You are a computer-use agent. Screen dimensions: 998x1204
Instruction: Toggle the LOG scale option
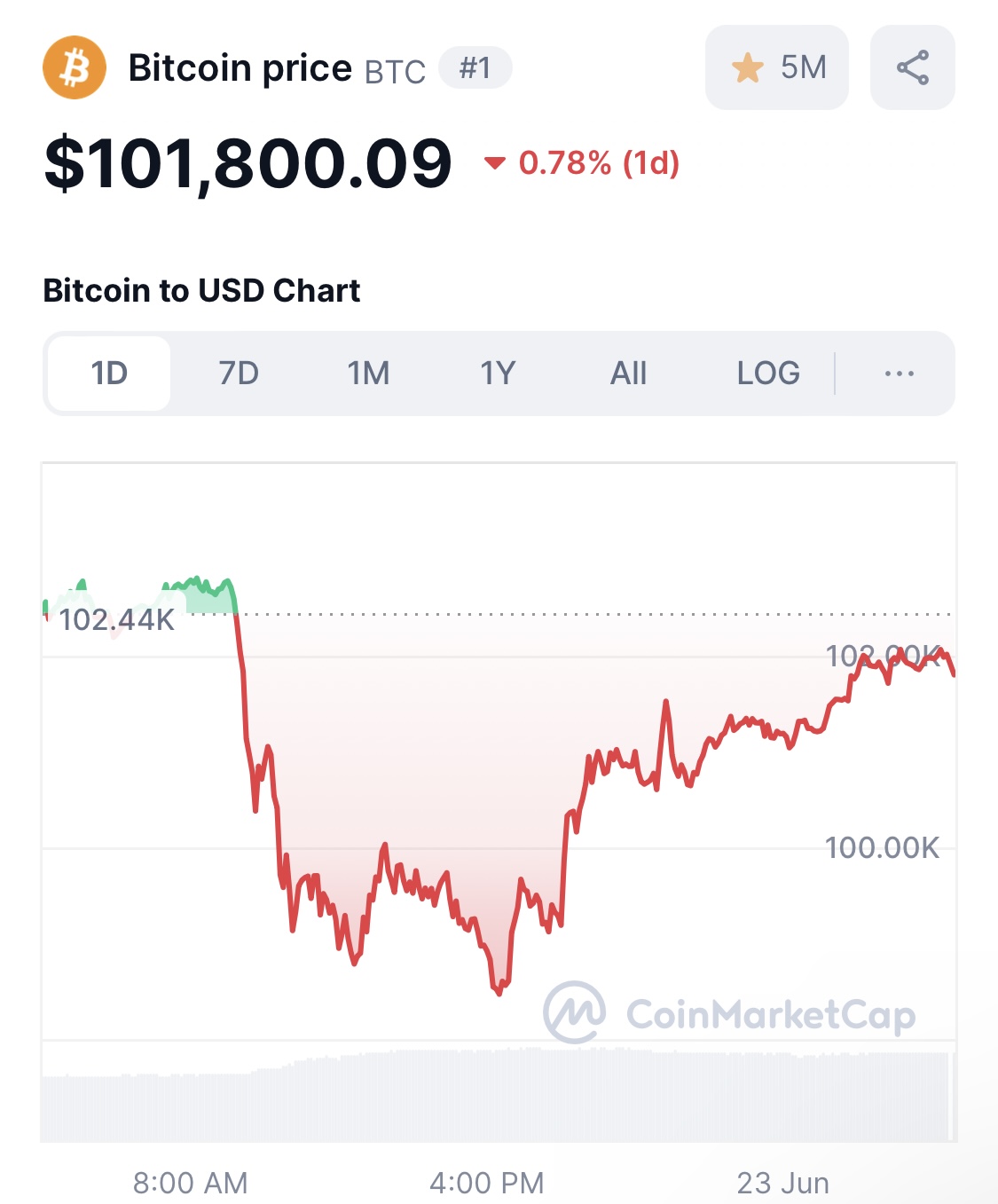coord(768,374)
